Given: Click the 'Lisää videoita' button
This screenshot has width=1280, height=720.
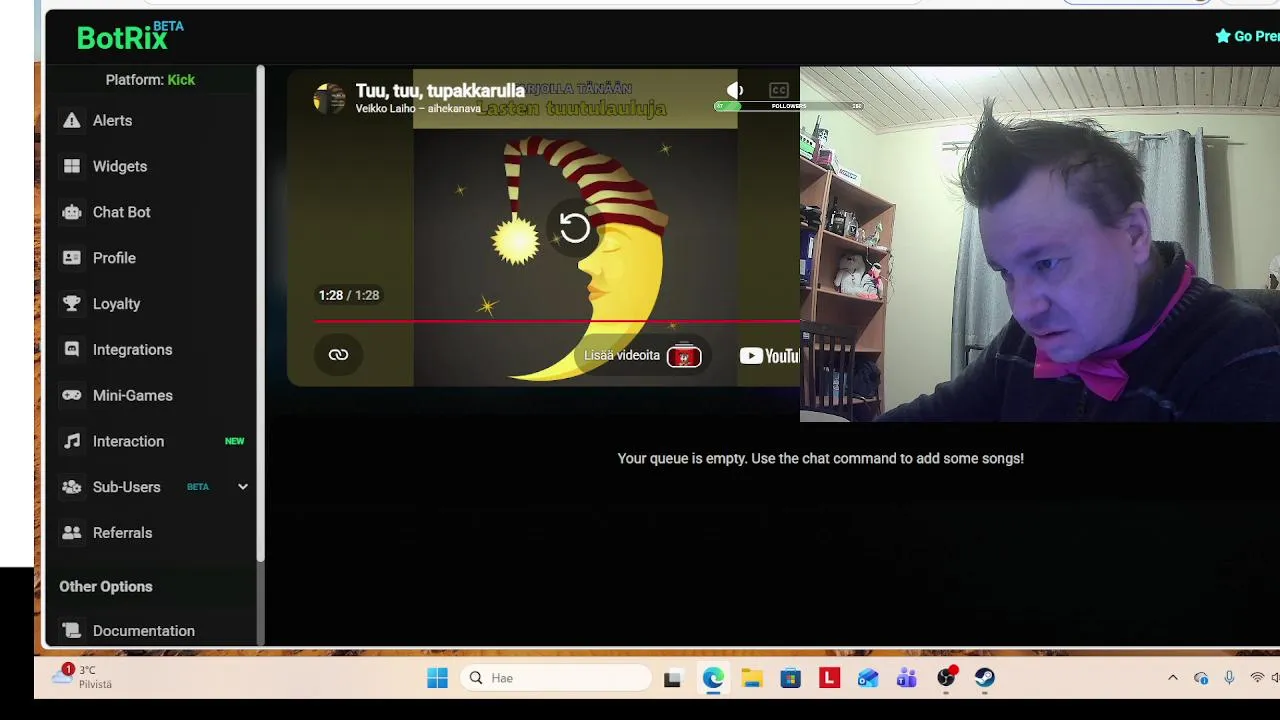Looking at the screenshot, I should 642,355.
